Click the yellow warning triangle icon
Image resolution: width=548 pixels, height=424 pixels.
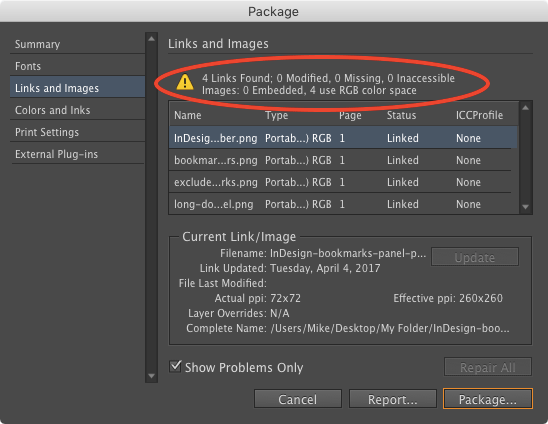pyautogui.click(x=185, y=83)
